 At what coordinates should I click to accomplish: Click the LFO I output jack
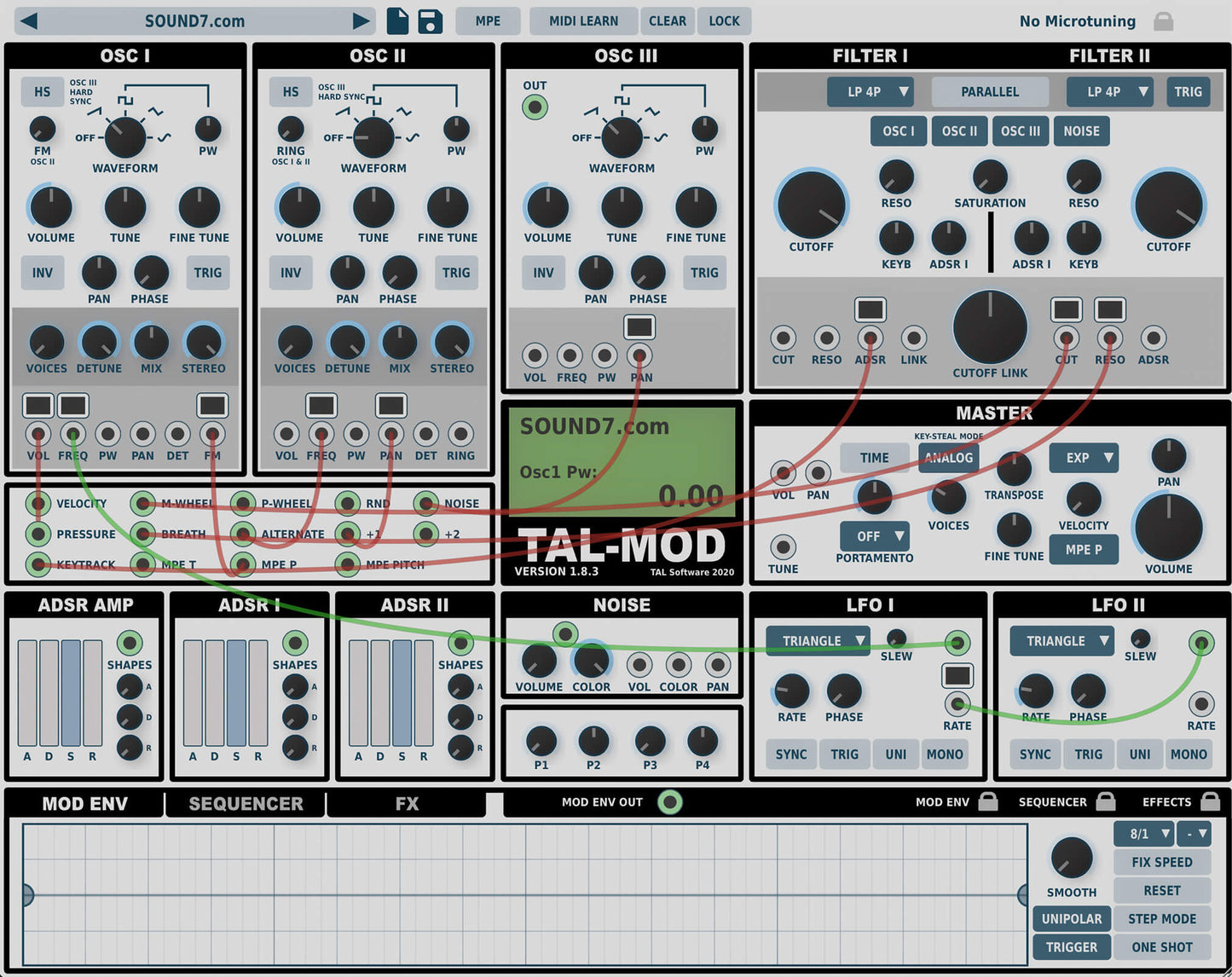coord(957,642)
